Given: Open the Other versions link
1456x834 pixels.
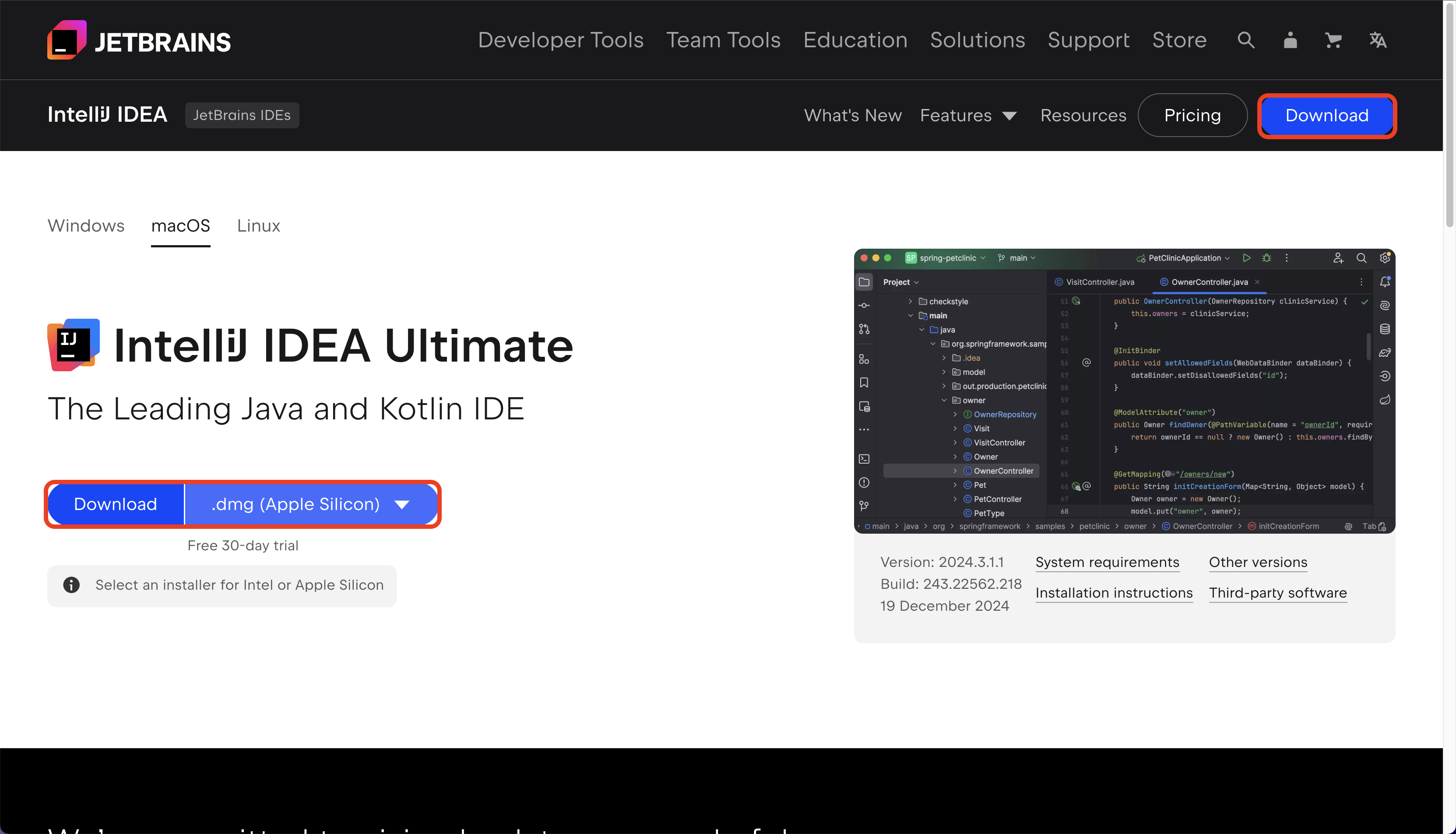Looking at the screenshot, I should click(1258, 562).
